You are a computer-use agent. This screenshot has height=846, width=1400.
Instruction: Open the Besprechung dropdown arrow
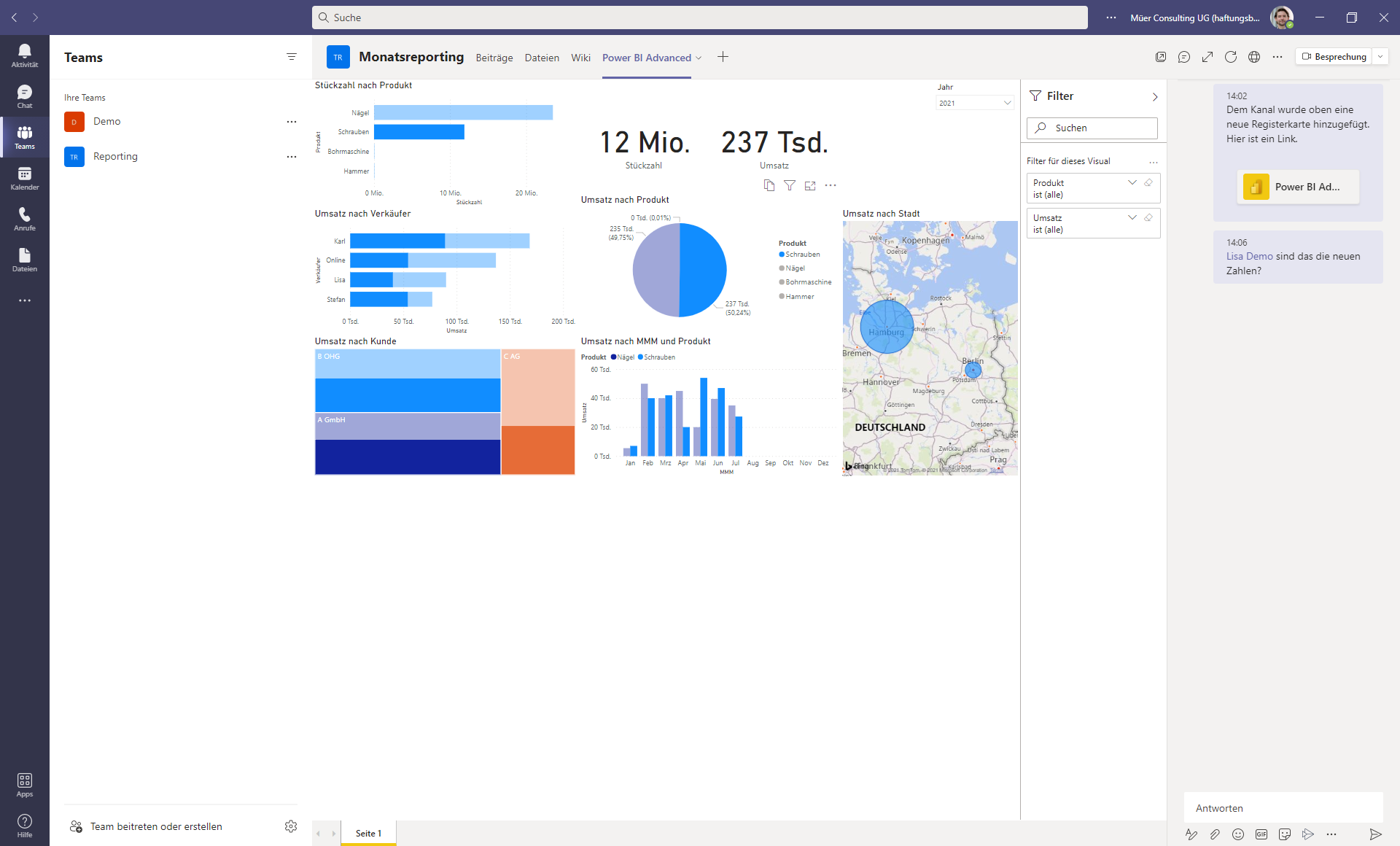click(x=1380, y=57)
